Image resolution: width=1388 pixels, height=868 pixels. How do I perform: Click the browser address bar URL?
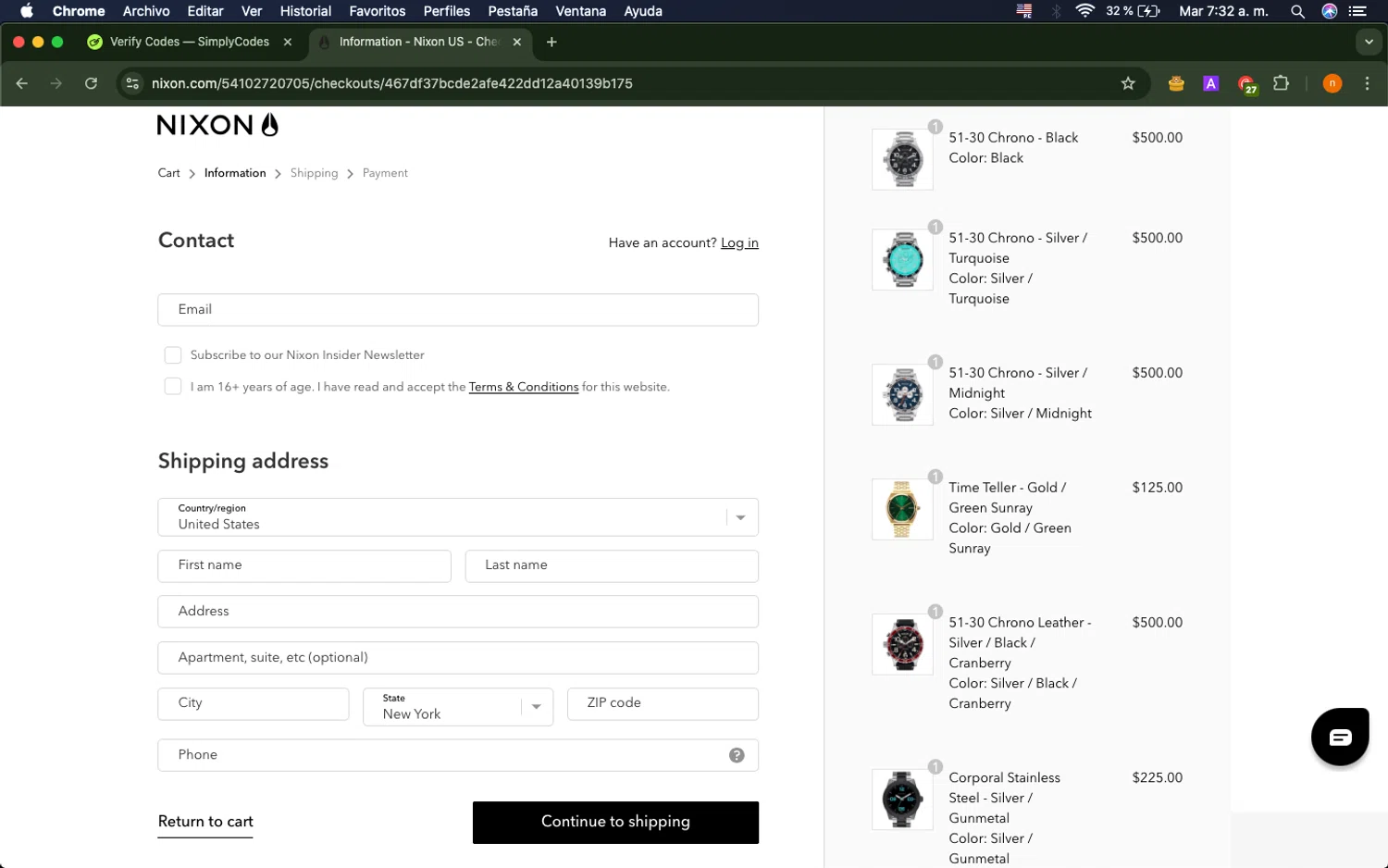coord(392,83)
